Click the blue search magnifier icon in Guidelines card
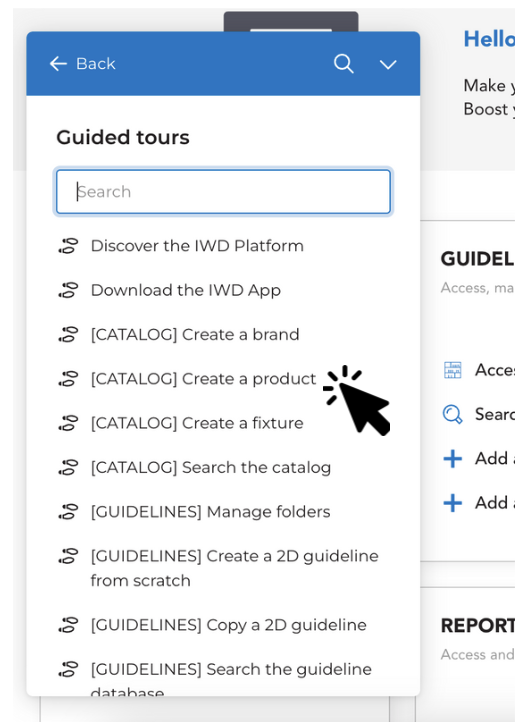The height and width of the screenshot is (724, 522). click(x=452, y=414)
